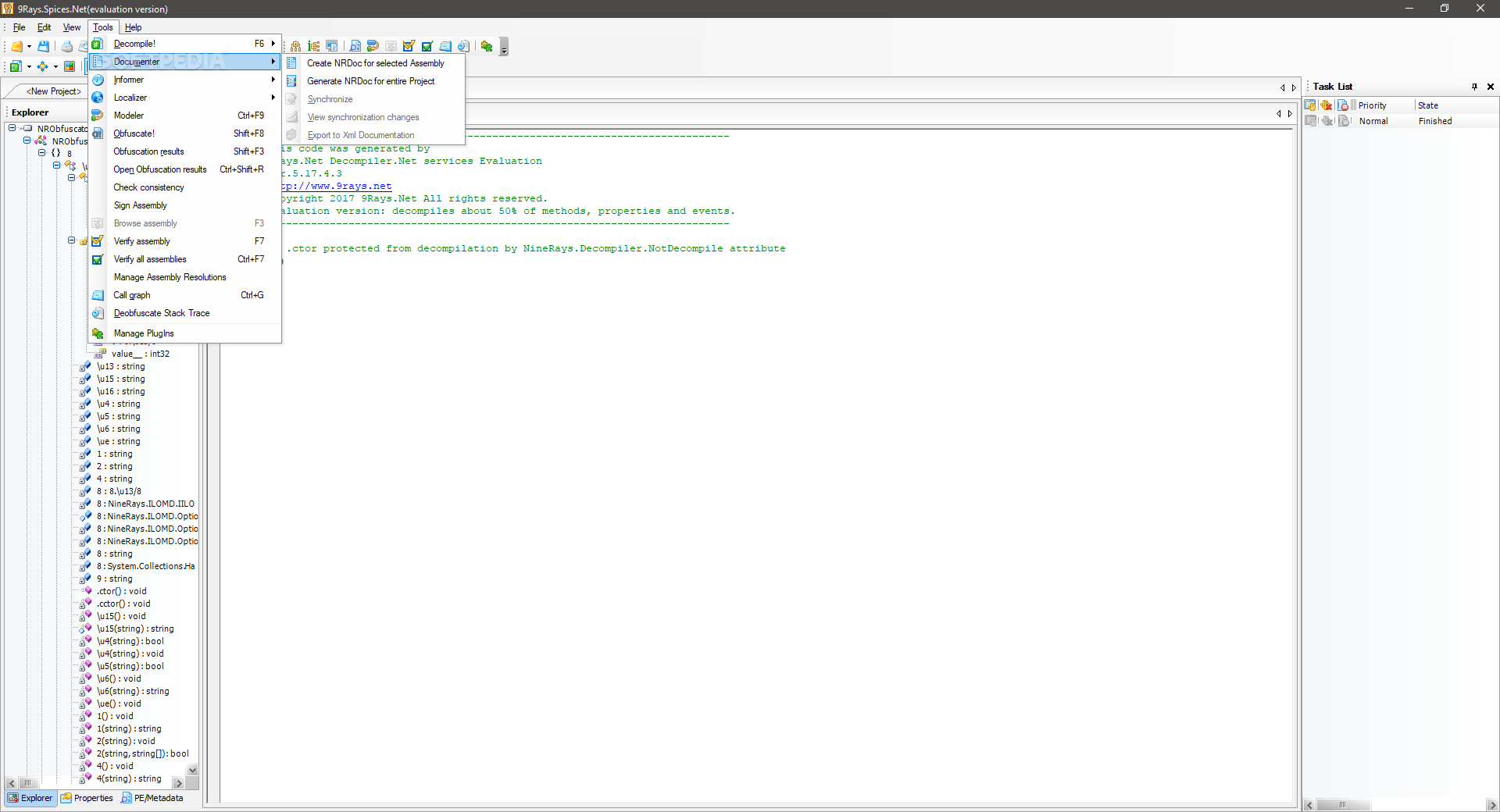The height and width of the screenshot is (812, 1500).
Task: Collapse the NRObfuscator root tree node
Action: point(12,128)
